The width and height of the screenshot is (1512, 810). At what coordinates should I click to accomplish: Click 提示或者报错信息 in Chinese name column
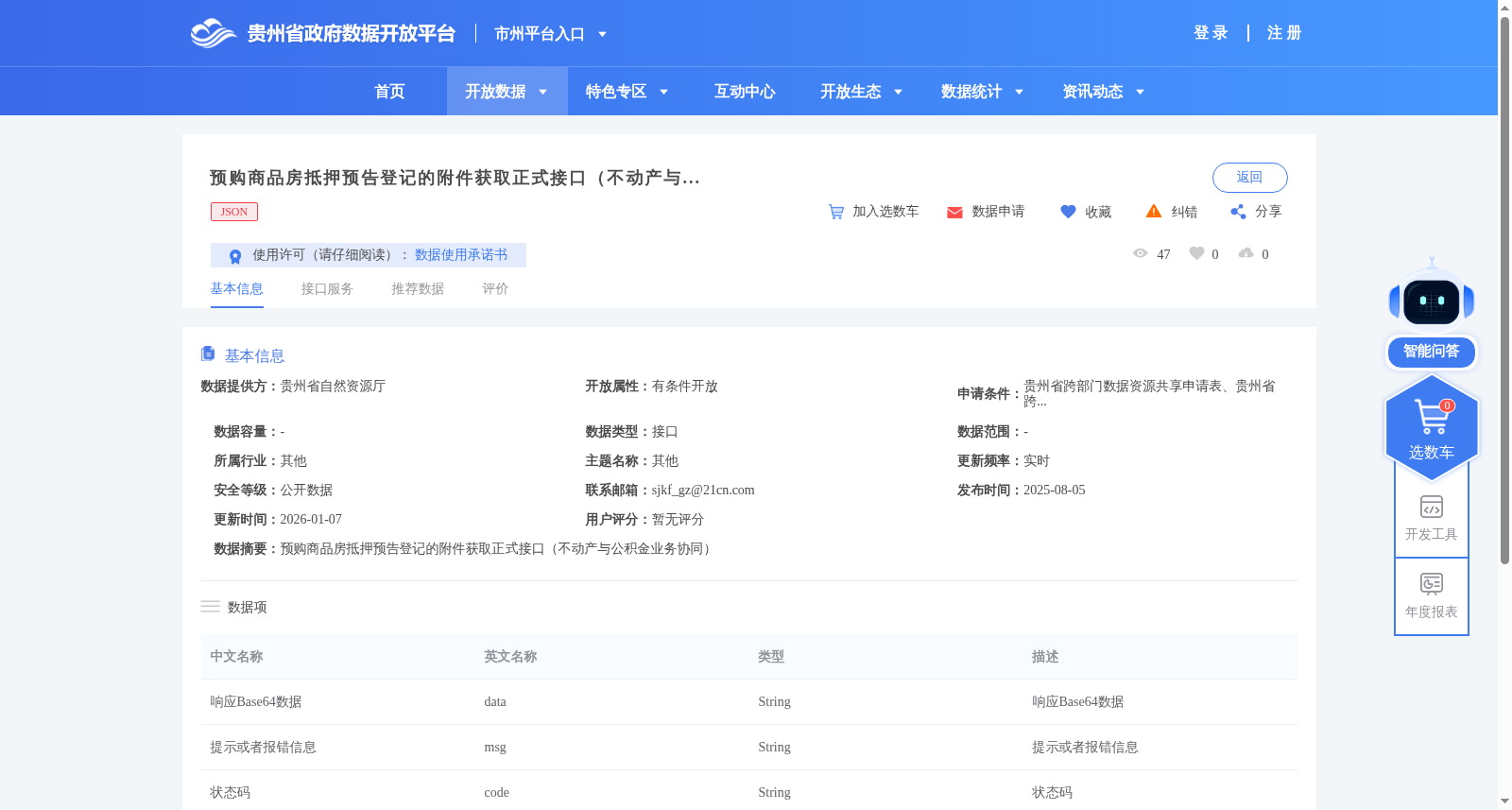263,748
